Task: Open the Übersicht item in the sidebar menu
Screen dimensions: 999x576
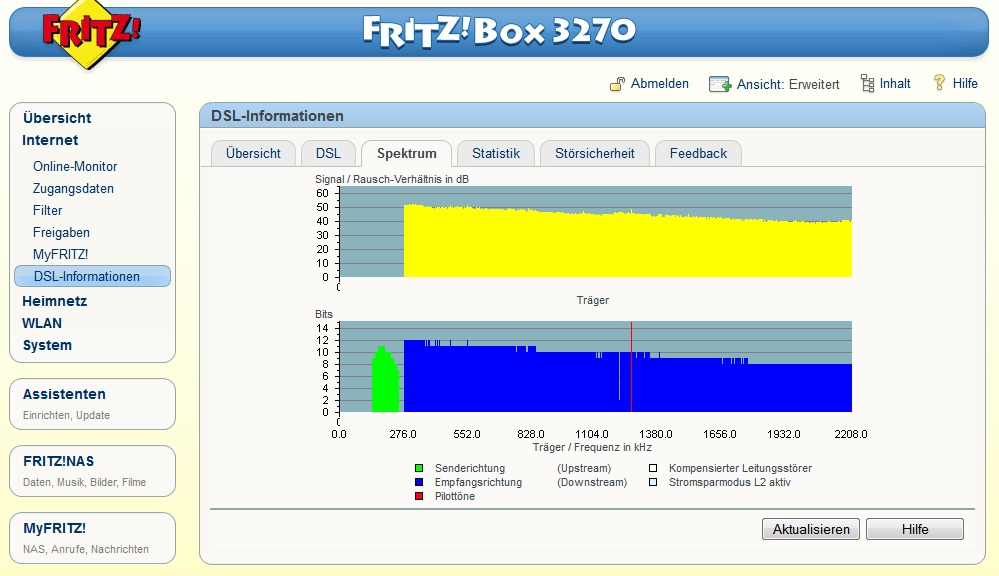Action: point(57,118)
